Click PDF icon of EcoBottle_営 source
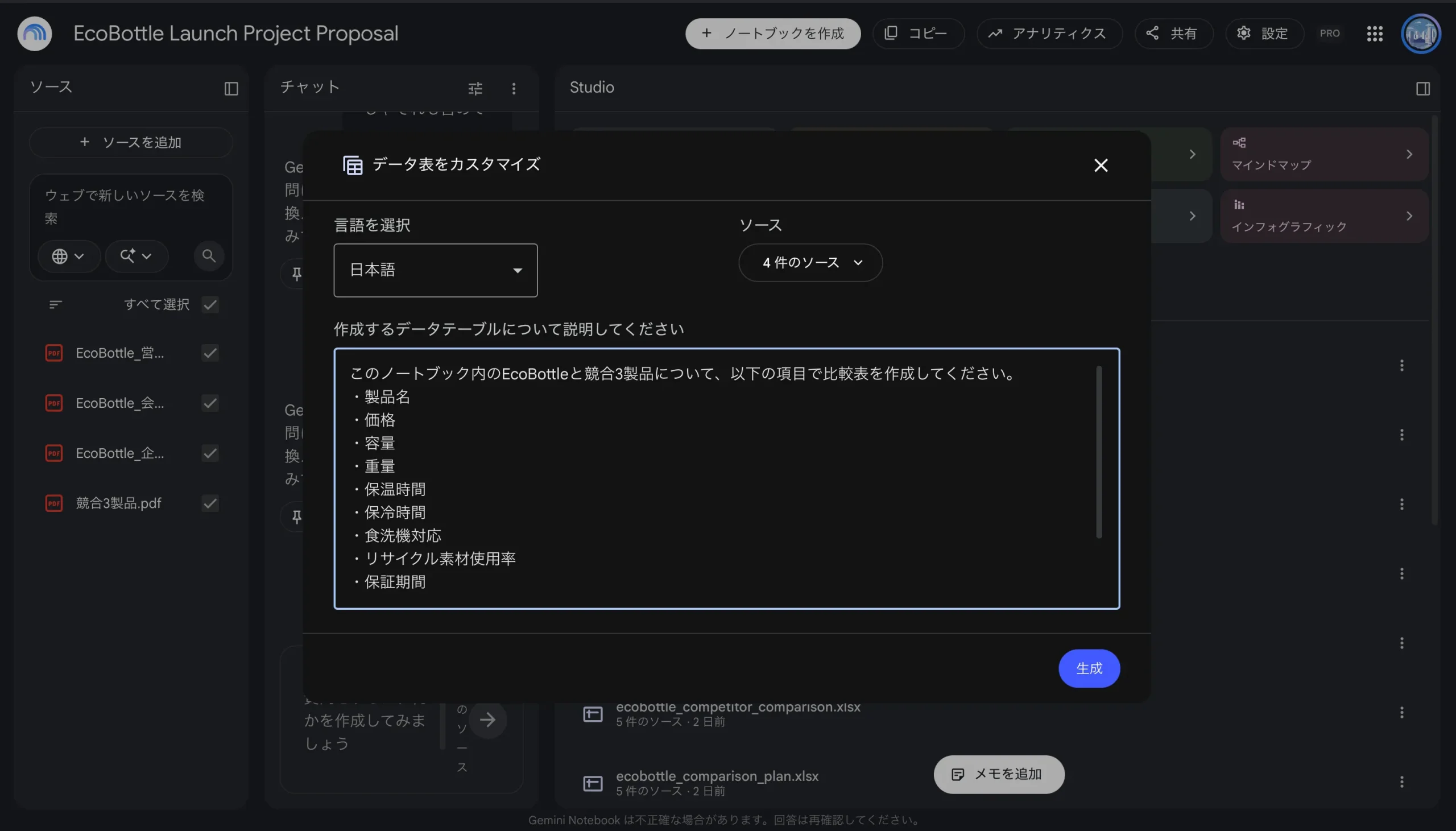The height and width of the screenshot is (831, 1456). coord(53,353)
